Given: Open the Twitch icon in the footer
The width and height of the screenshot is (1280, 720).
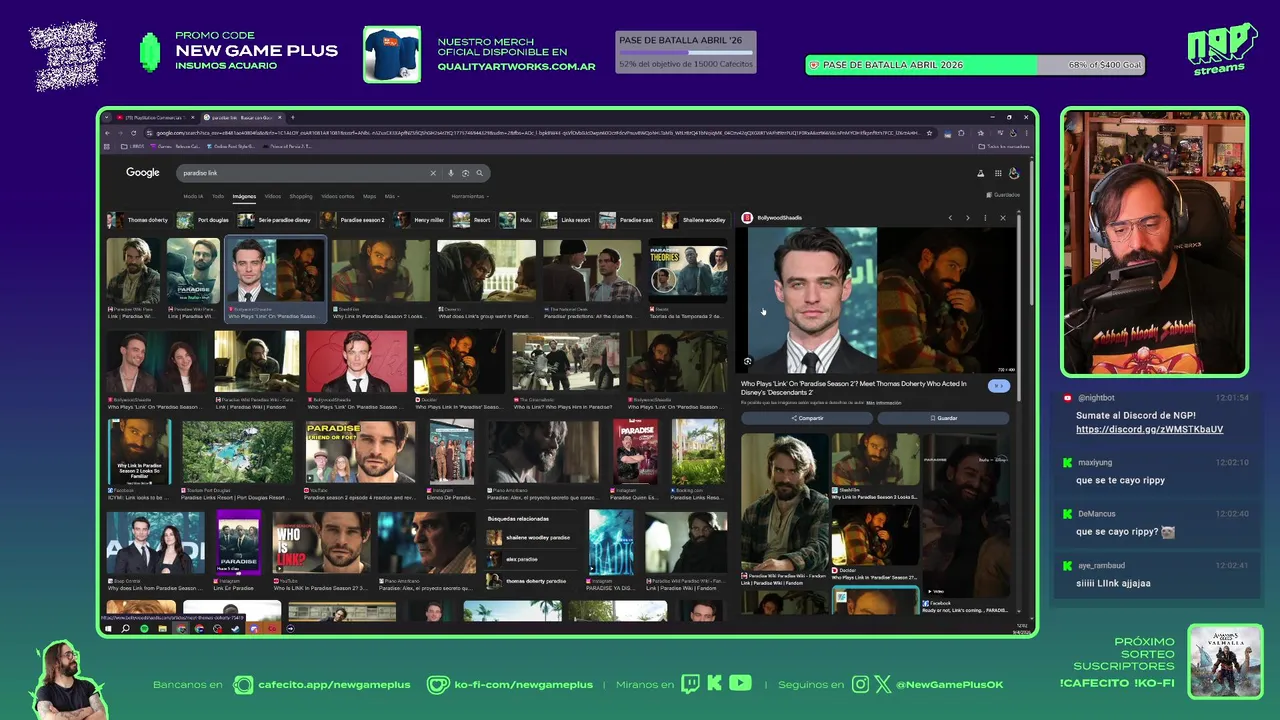Looking at the screenshot, I should (691, 684).
